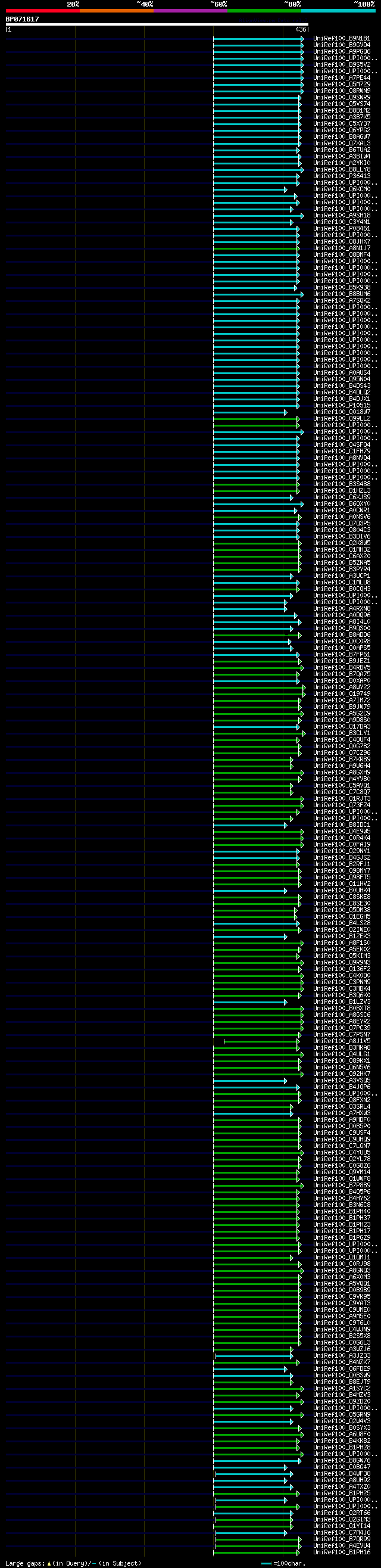Click the red 20% identity legend segment
Screen dimensions: 381x1568
click(43, 10)
